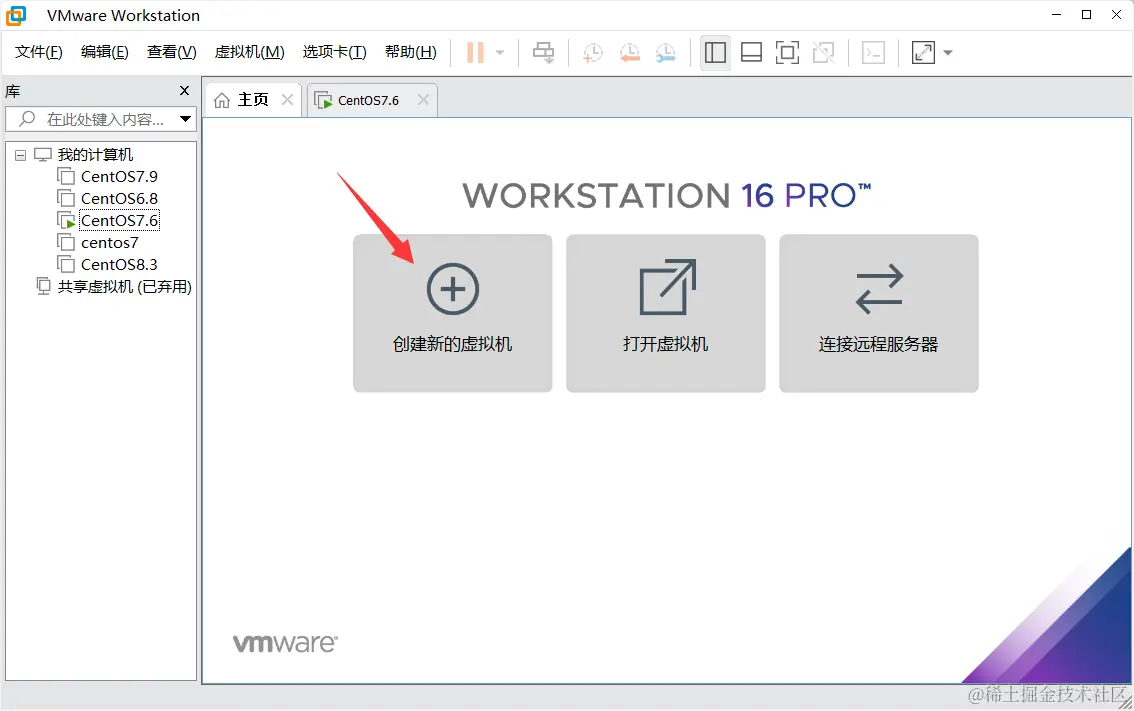
Task: Click the send Ctrl+Alt+Del toolbar icon
Action: pos(543,52)
